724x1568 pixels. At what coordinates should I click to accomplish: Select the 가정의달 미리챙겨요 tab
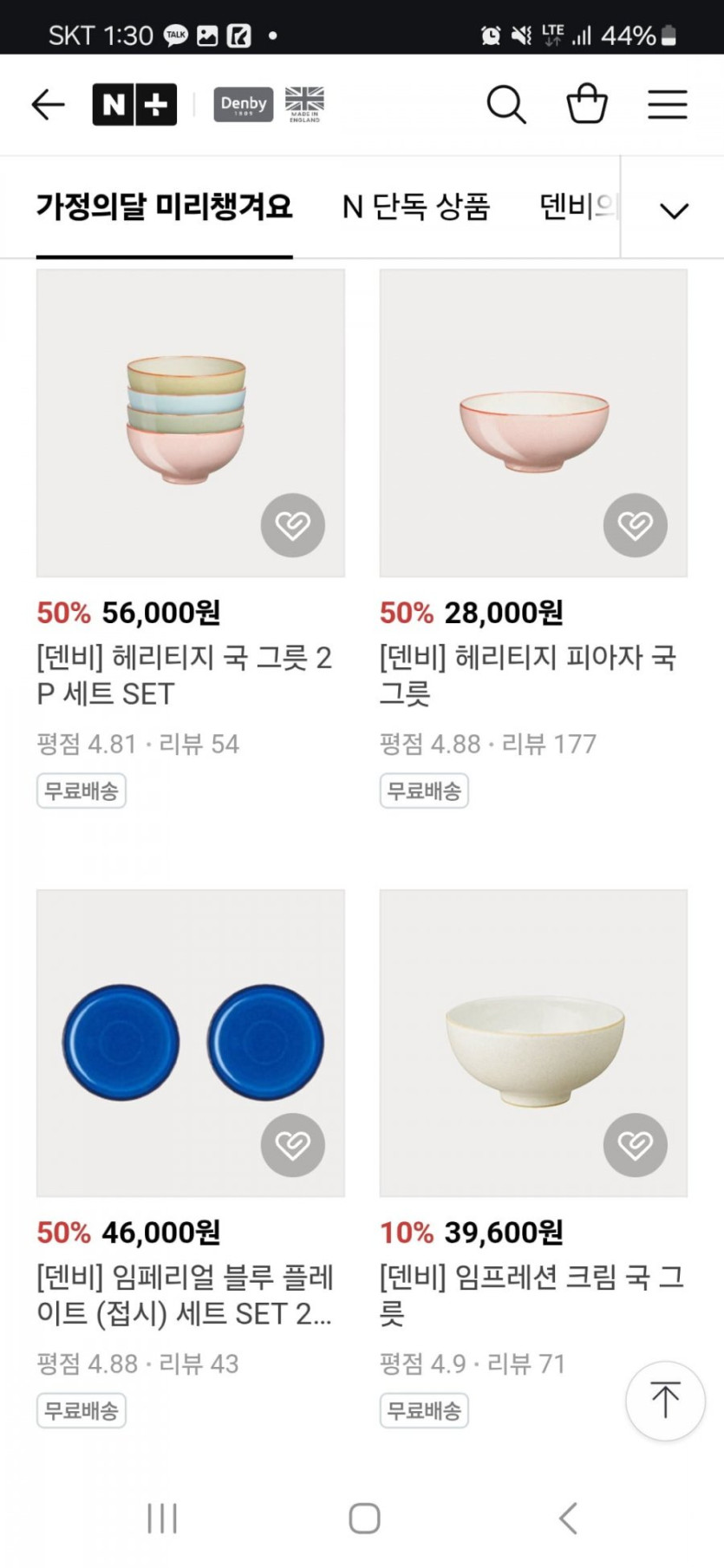(x=165, y=207)
